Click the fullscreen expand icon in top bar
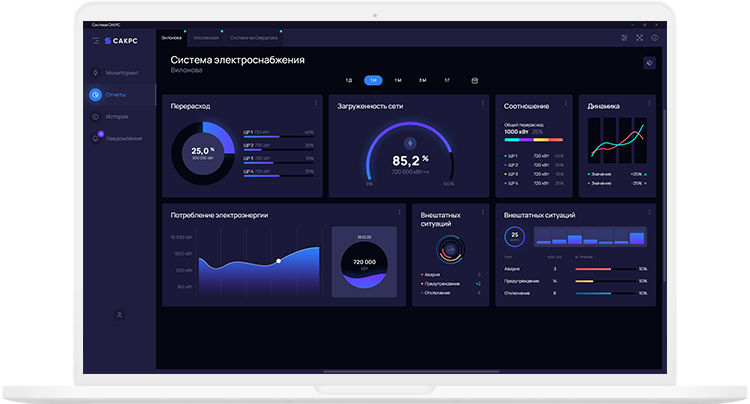750x404 pixels. click(x=640, y=38)
